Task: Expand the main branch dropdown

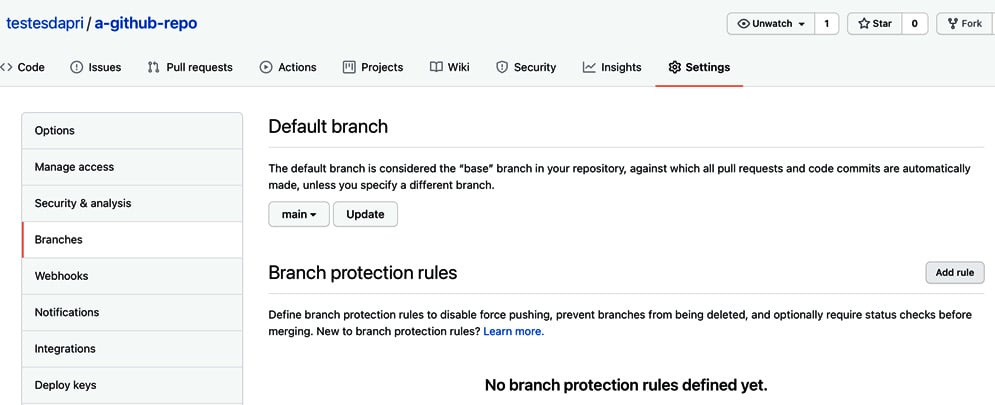Action: coord(299,214)
